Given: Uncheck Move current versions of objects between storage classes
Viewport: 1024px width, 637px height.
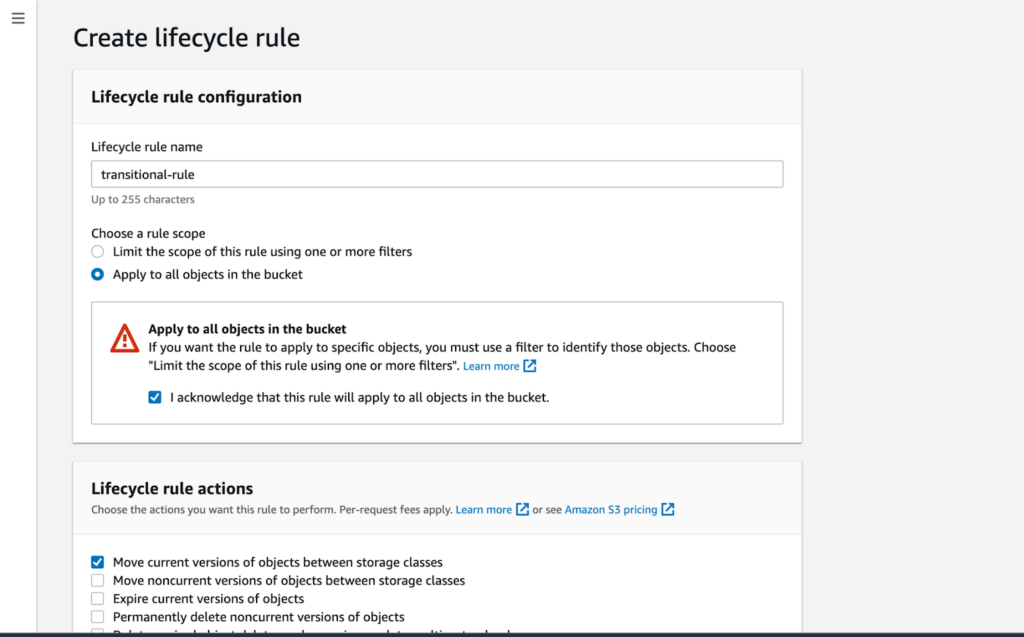Looking at the screenshot, I should 97,562.
